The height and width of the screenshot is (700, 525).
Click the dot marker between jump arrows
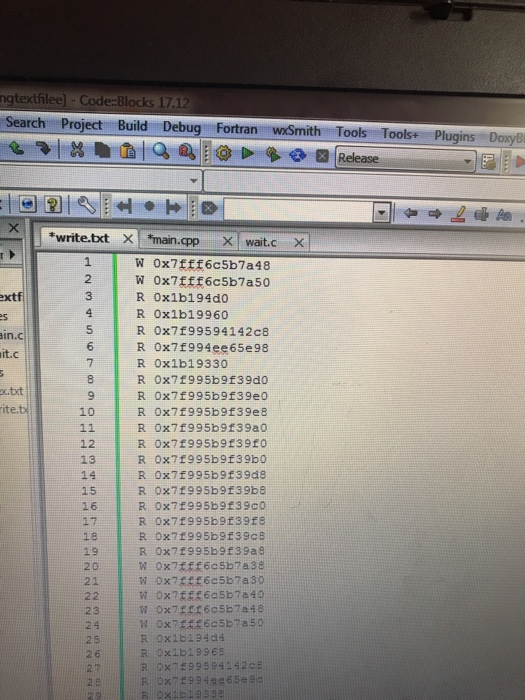150,207
